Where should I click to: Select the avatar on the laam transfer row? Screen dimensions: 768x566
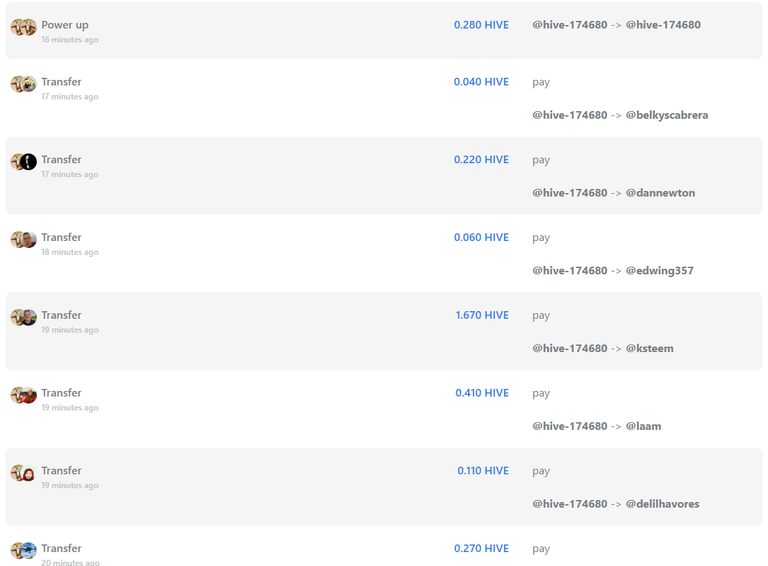(x=29, y=395)
